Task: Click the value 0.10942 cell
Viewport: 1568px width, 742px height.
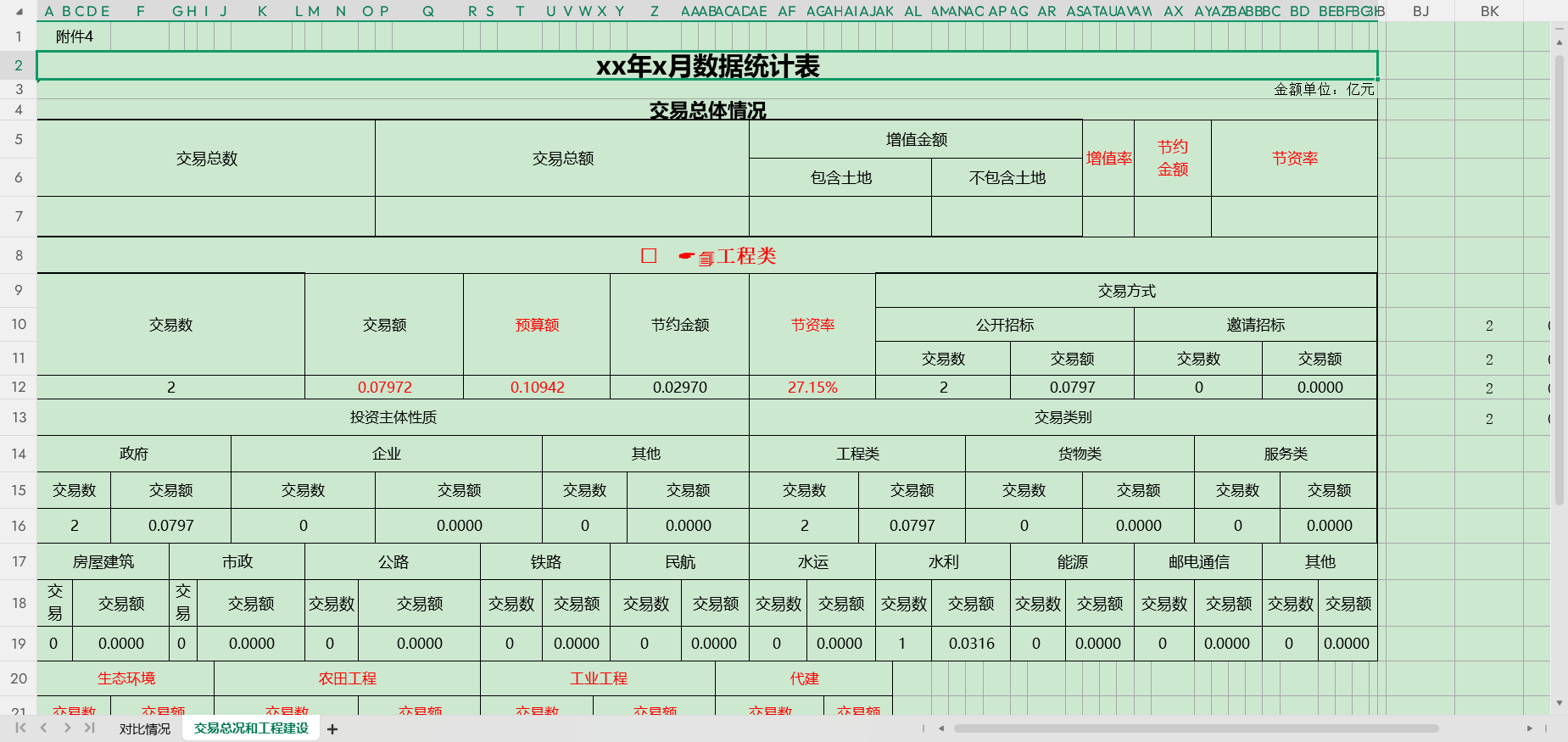Action: click(537, 388)
